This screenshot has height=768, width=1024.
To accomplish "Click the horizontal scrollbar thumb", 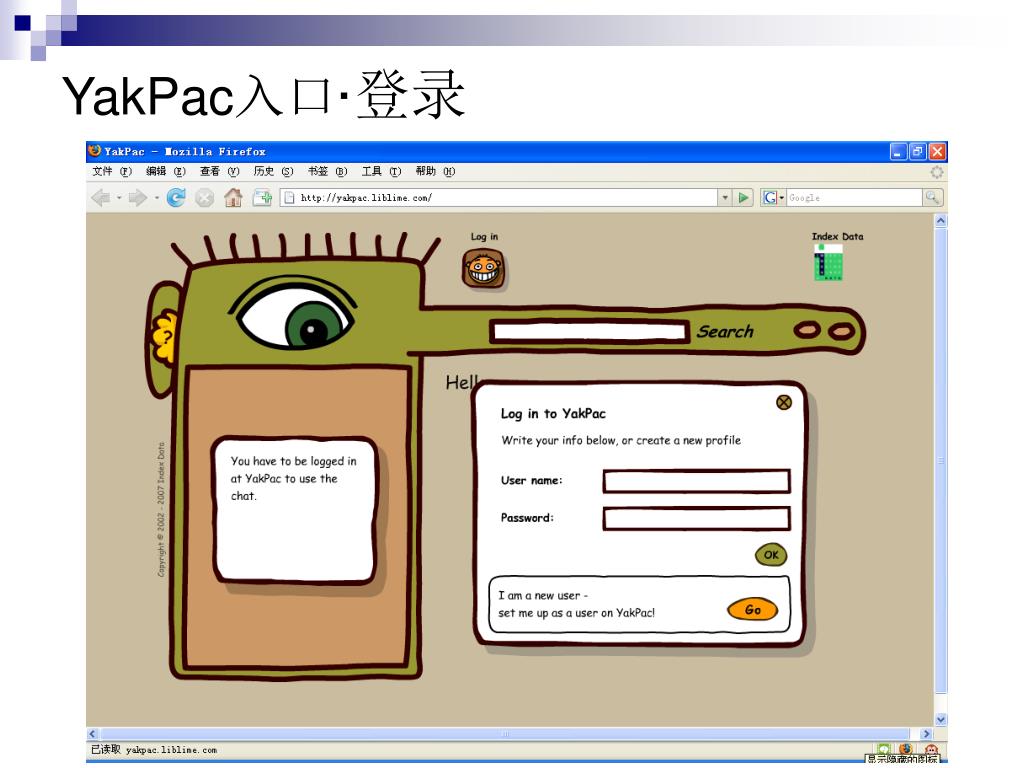I will [x=504, y=733].
